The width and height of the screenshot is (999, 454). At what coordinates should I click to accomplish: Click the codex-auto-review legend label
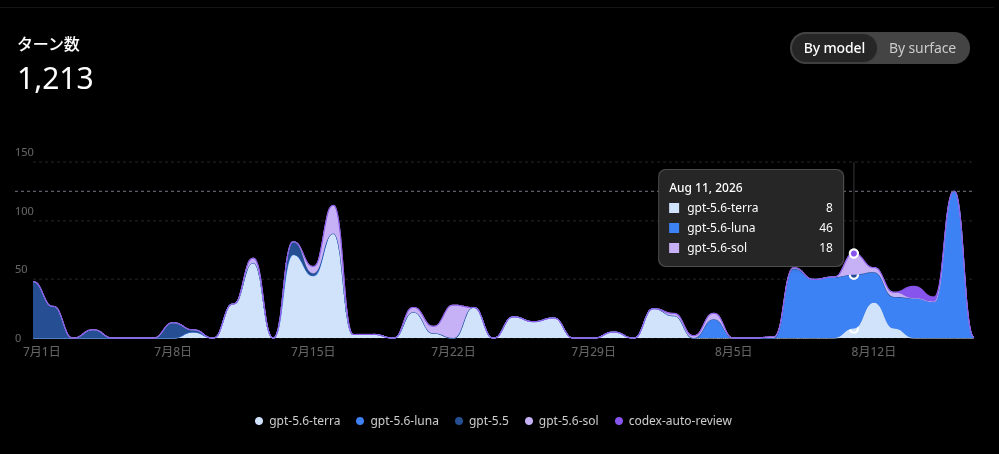[x=680, y=421]
